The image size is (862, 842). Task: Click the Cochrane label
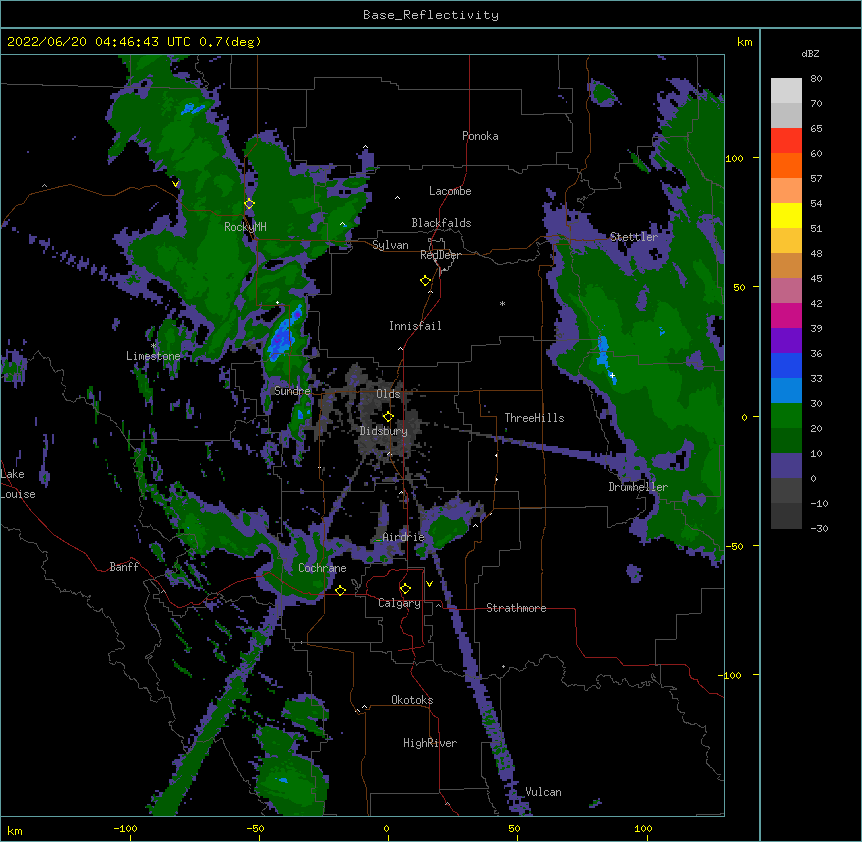click(x=322, y=568)
